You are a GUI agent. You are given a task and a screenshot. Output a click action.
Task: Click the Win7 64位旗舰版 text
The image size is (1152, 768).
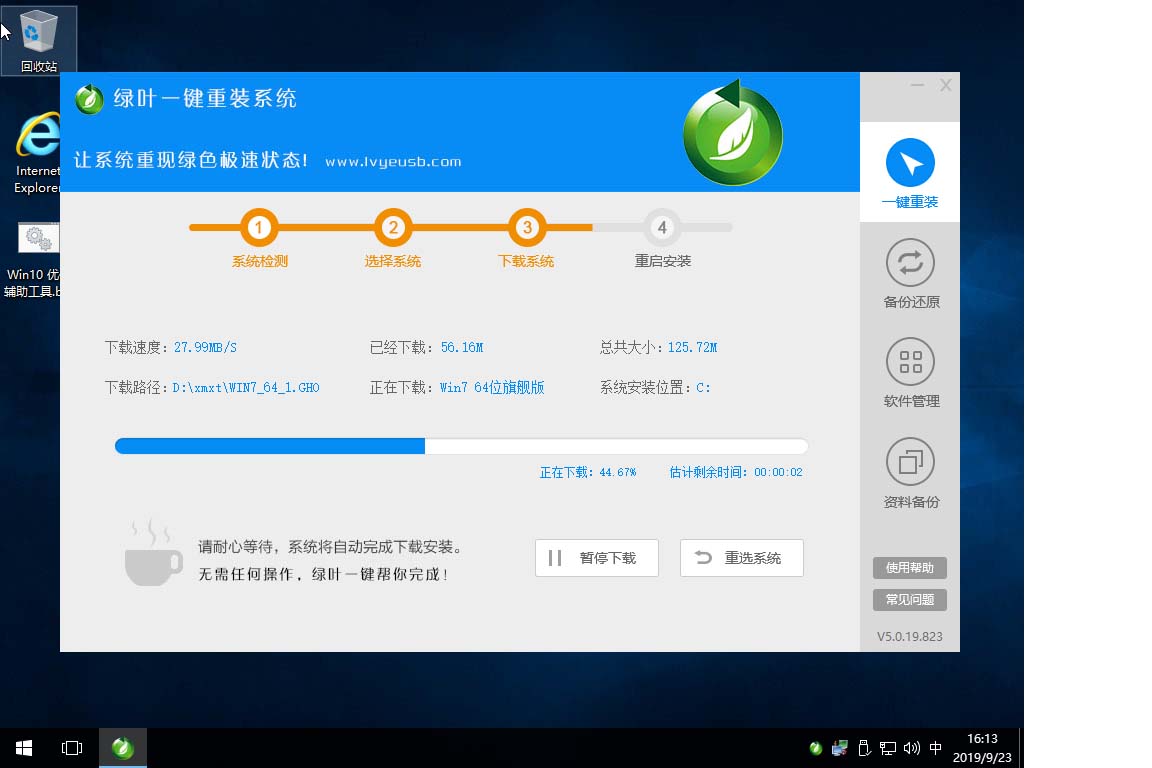[x=492, y=387]
